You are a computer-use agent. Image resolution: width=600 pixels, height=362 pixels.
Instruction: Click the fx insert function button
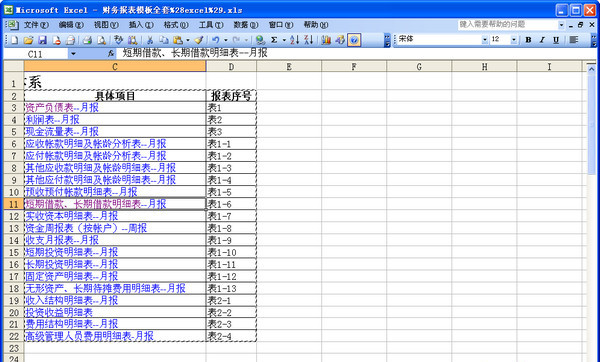[111, 54]
